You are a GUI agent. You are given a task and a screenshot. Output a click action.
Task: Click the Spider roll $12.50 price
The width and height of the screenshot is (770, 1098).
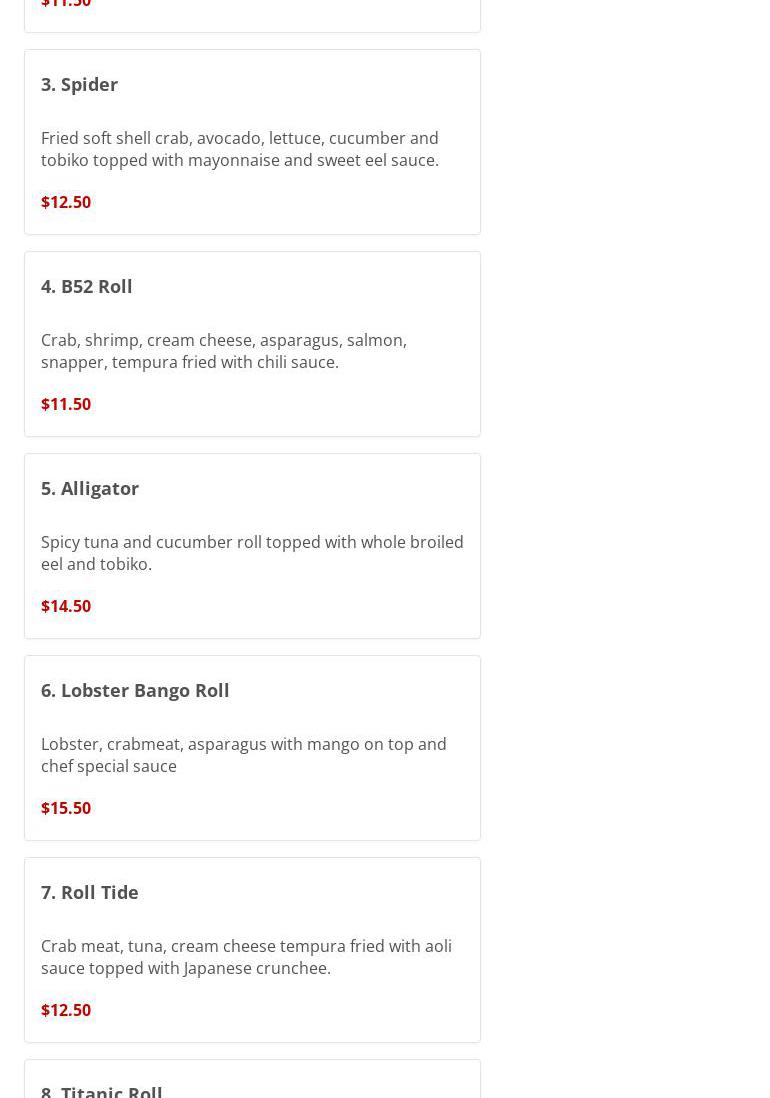pos(66,202)
